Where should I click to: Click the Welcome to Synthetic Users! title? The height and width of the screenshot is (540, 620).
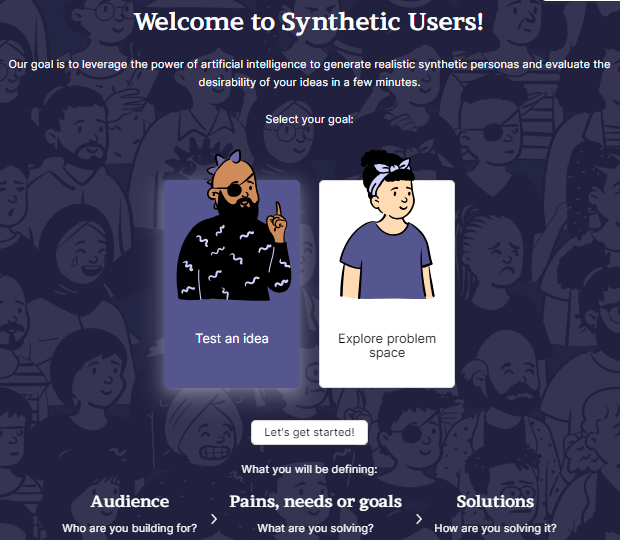(x=309, y=21)
